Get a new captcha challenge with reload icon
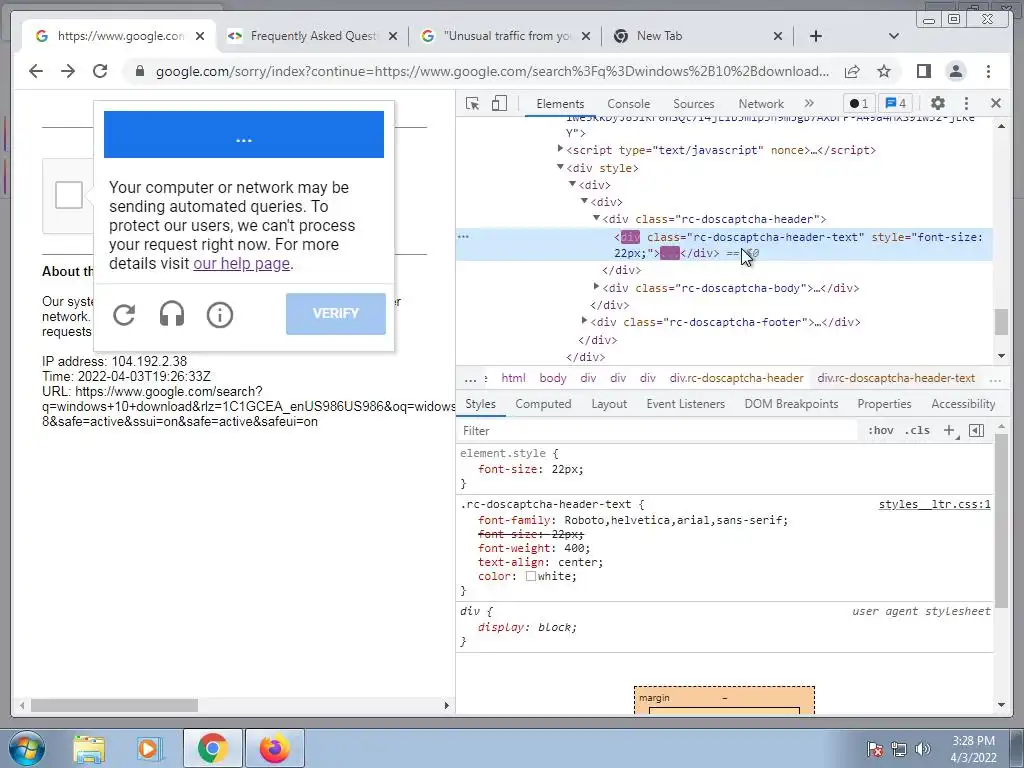 tap(123, 315)
